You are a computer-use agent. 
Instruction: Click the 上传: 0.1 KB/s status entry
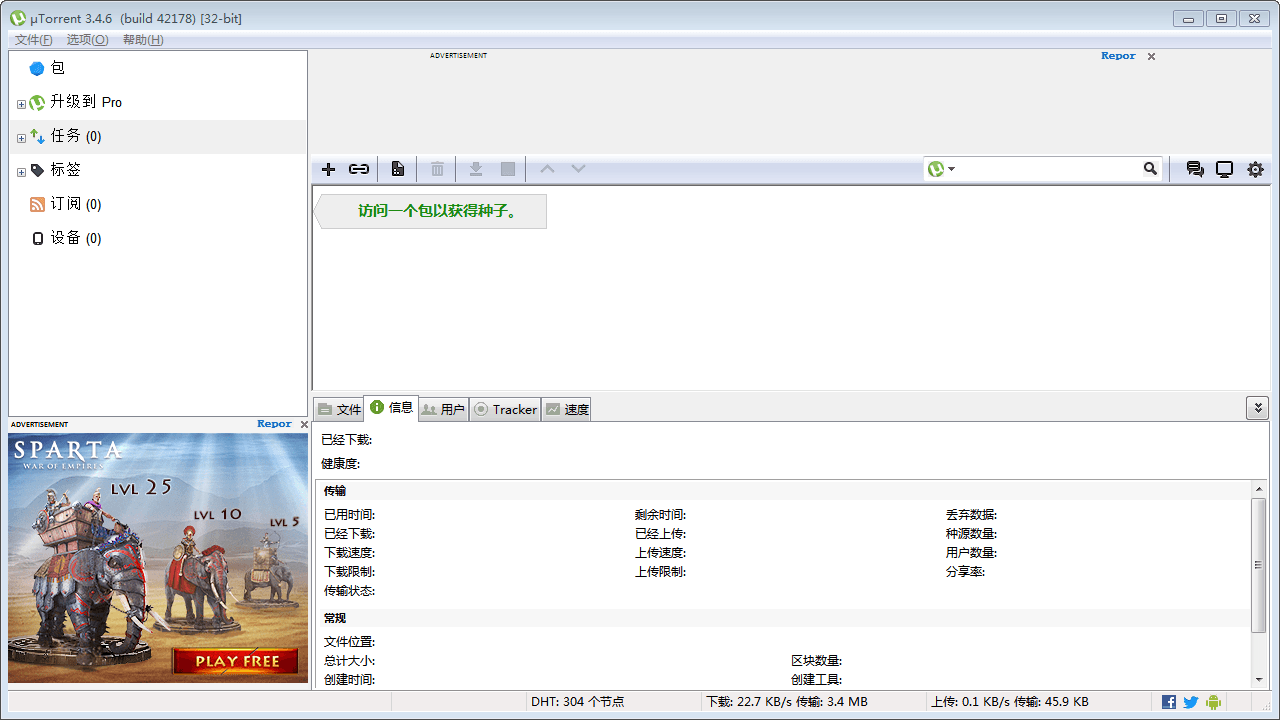[x=1010, y=702]
